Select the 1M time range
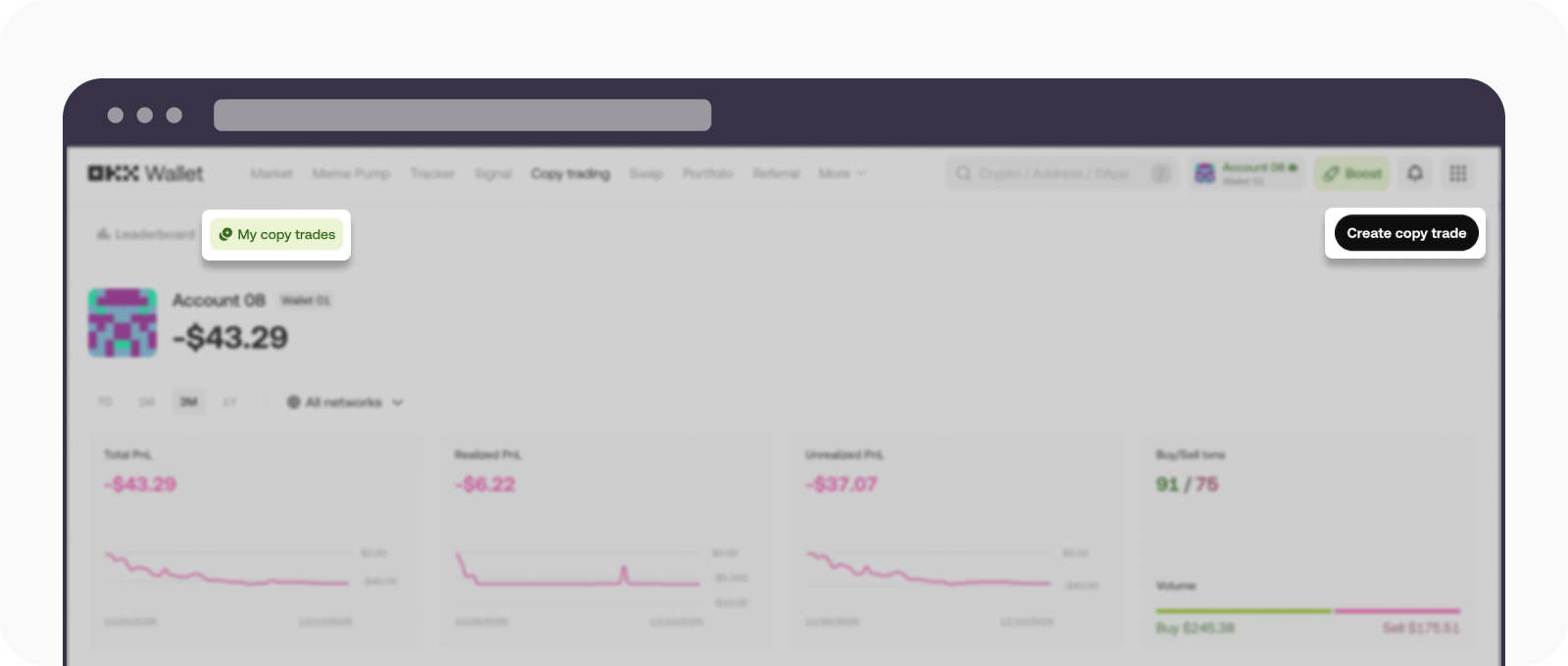This screenshot has width=1568, height=666. coord(146,403)
